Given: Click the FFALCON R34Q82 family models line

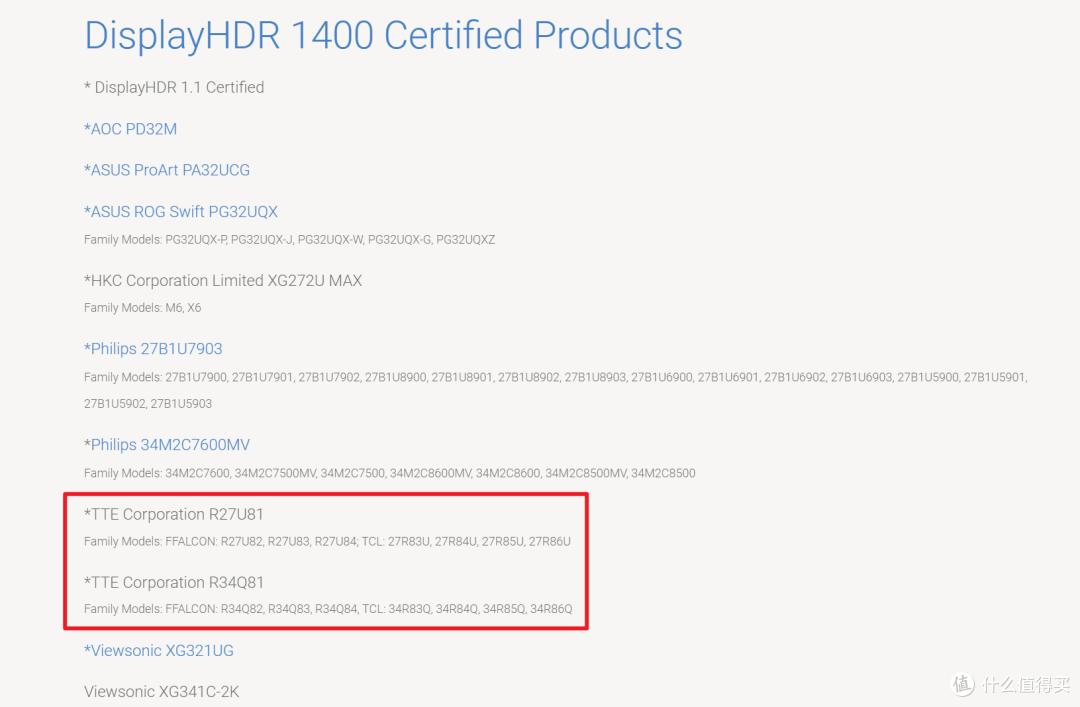Looking at the screenshot, I should point(328,609).
